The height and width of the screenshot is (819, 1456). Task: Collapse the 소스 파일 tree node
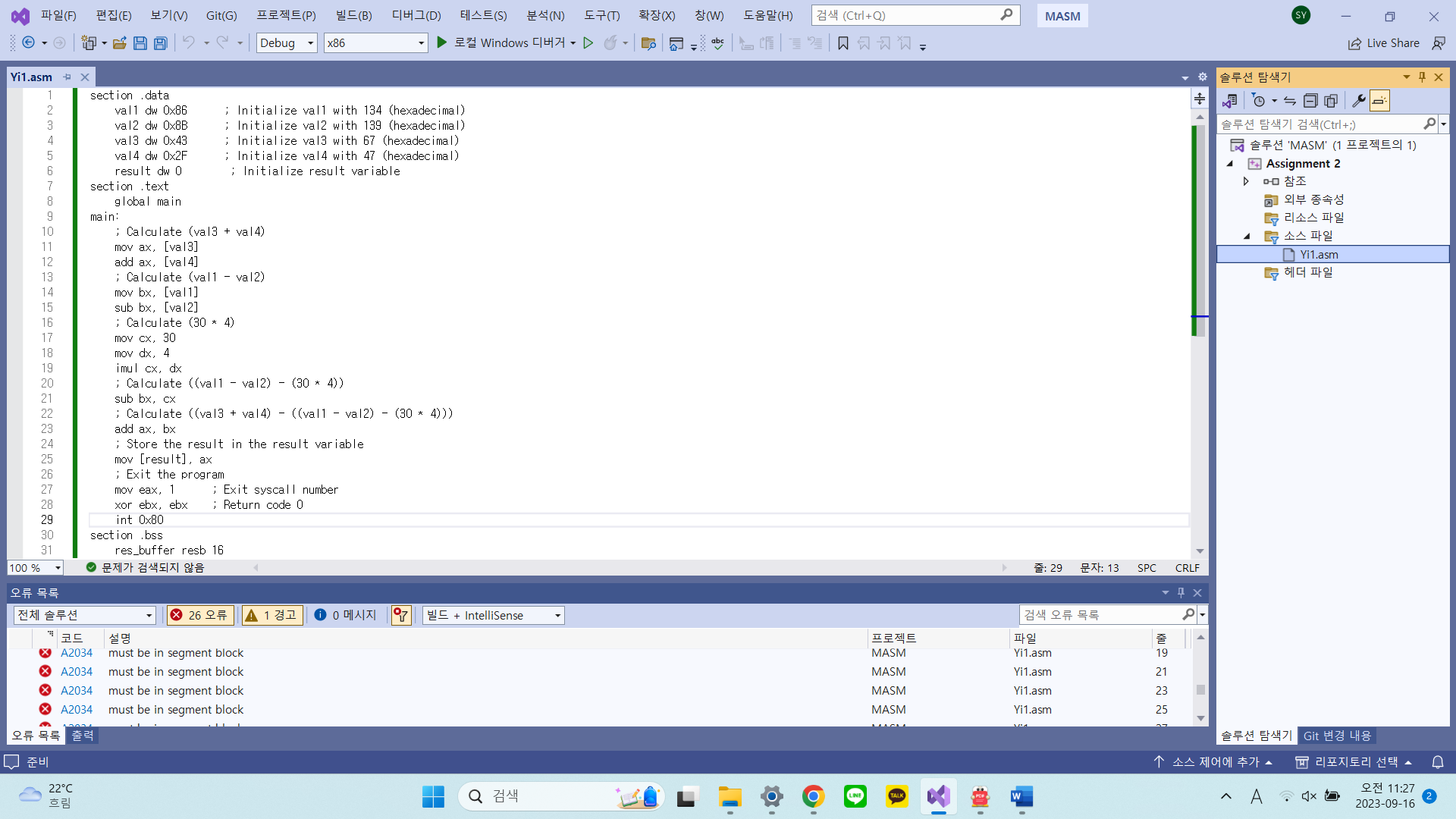click(x=1247, y=236)
